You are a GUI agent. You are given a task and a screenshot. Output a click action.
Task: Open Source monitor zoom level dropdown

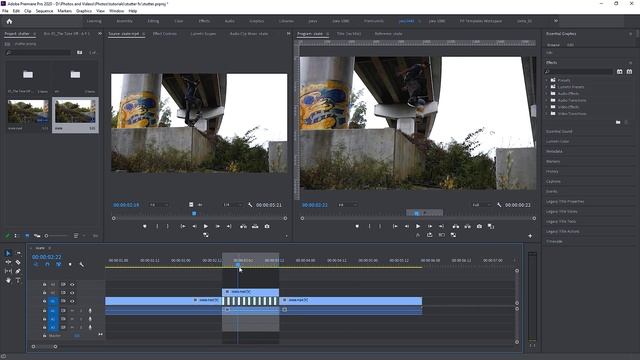(158, 205)
